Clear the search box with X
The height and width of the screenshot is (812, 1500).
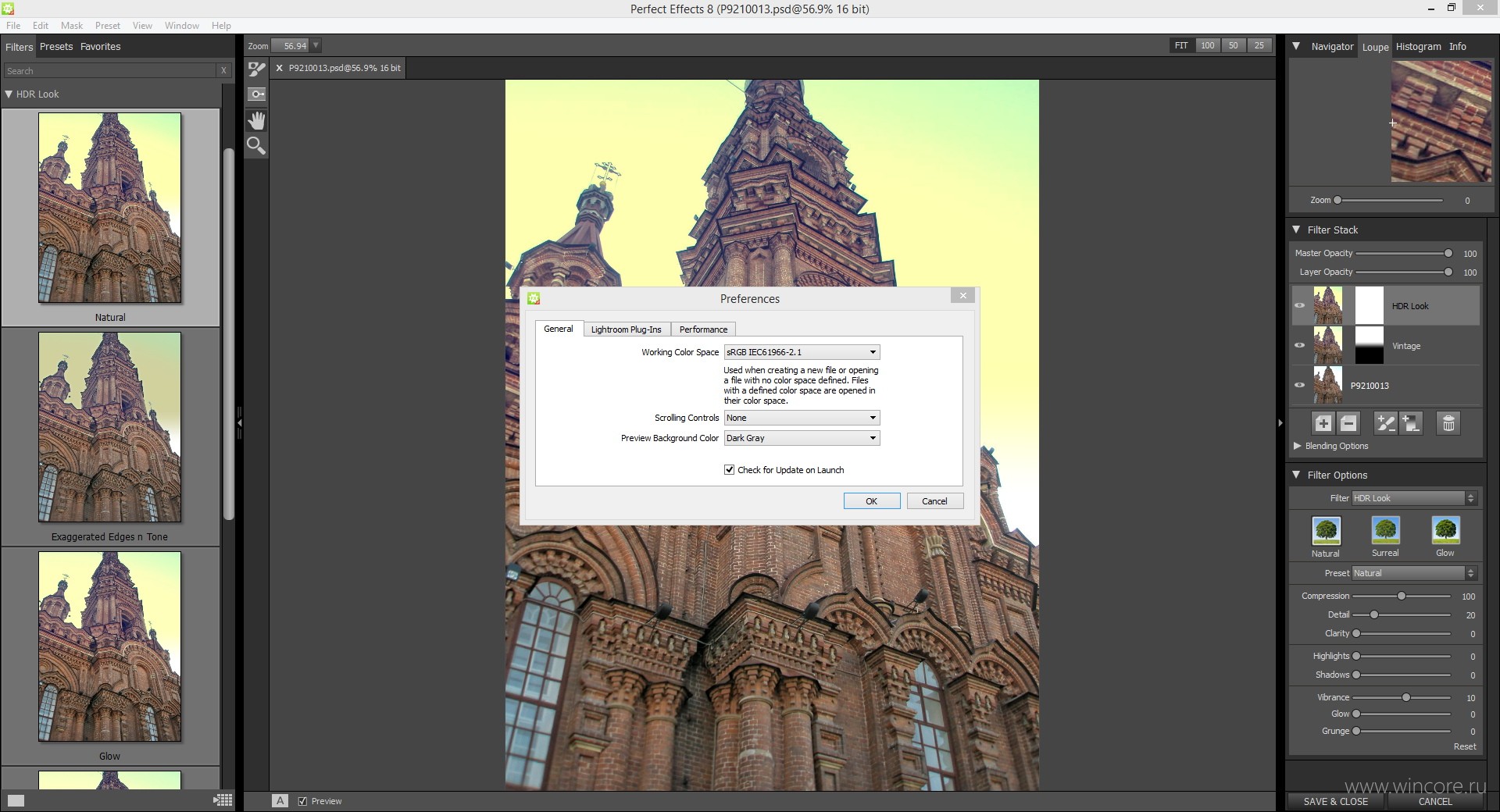(x=224, y=70)
